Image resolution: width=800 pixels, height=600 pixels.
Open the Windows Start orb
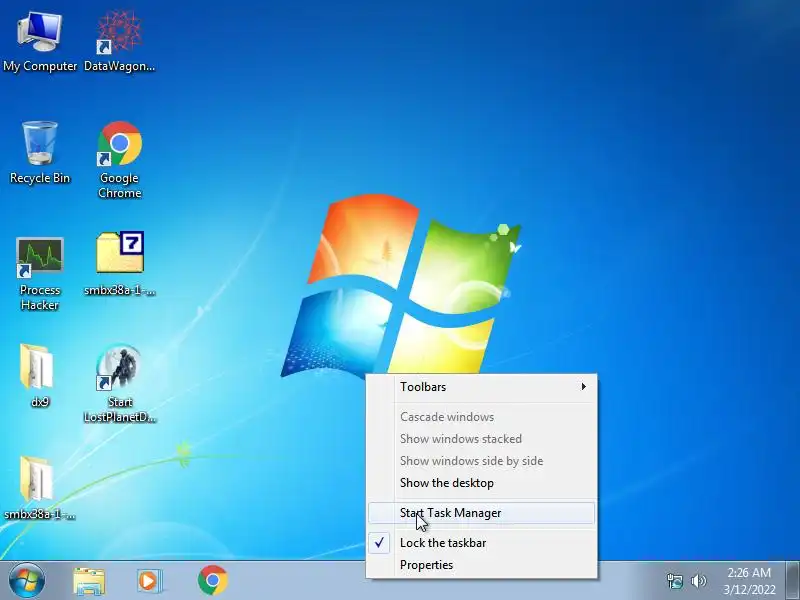tap(26, 581)
